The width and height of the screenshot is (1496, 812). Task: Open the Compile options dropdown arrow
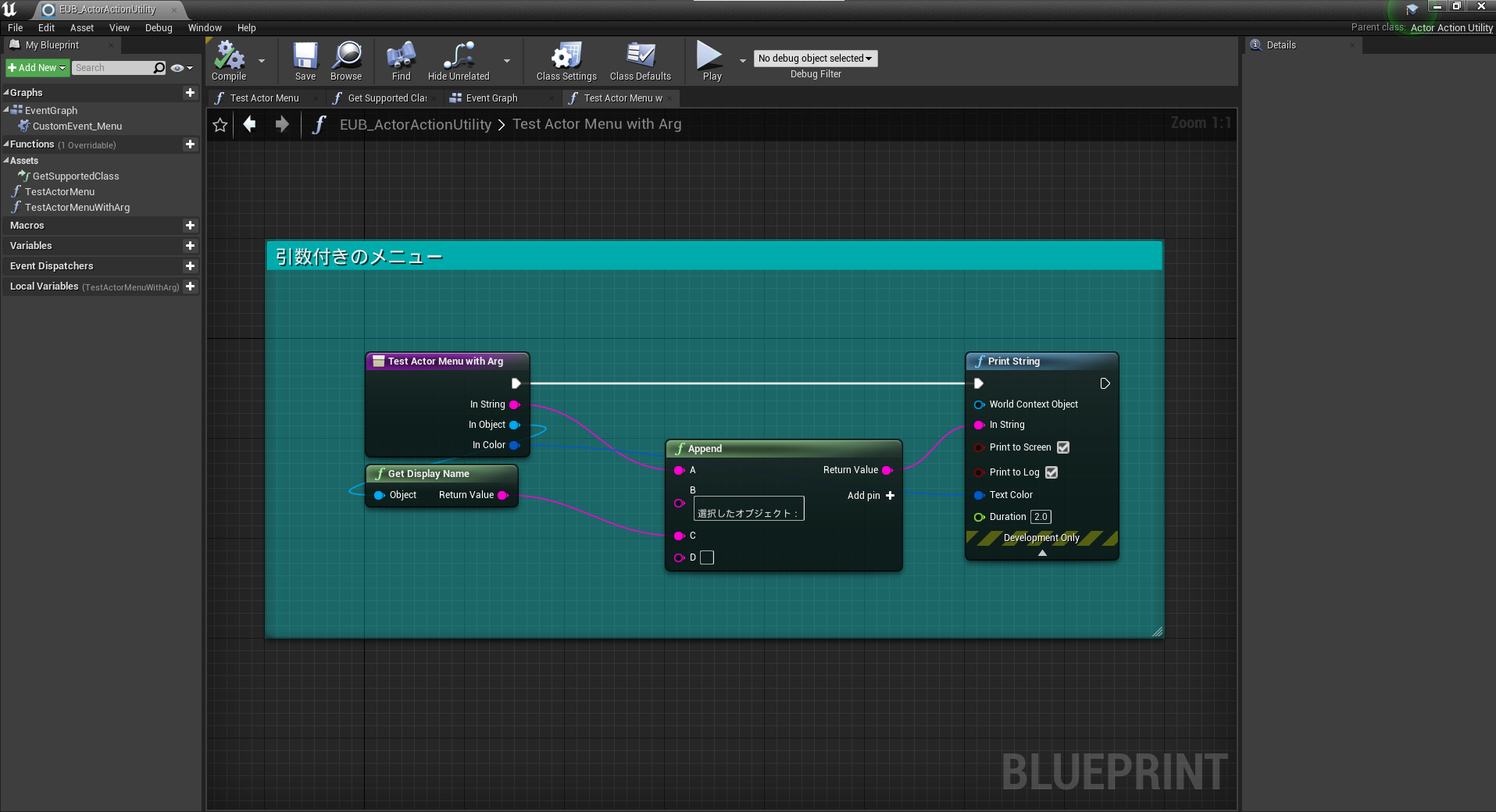(262, 61)
